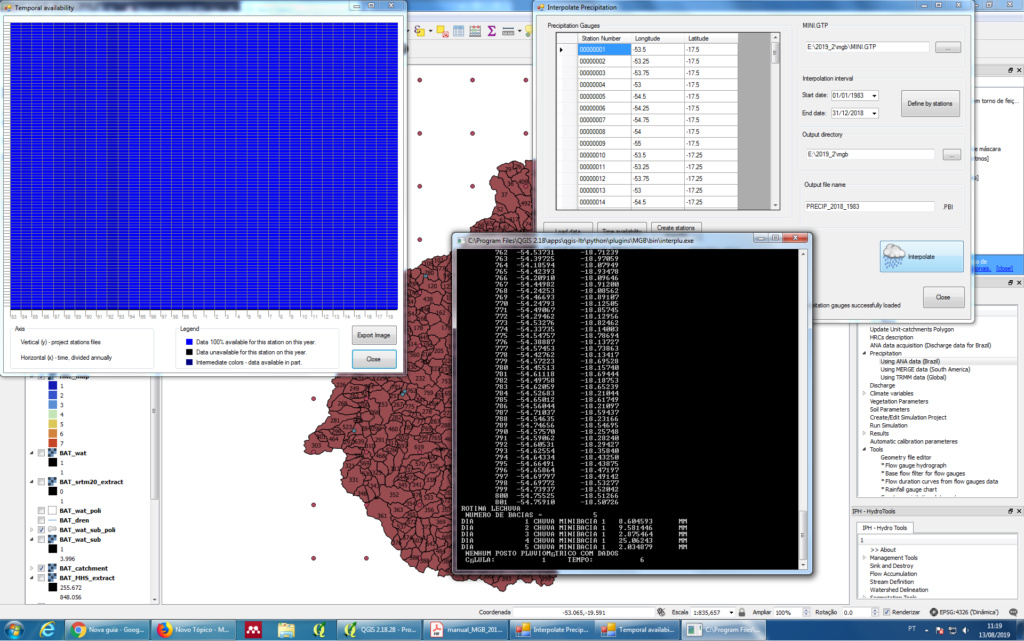This screenshot has height=641, width=1024.
Task: Toggle the BAT_srtm20_extract layer checkbox
Action: pyautogui.click(x=42, y=482)
